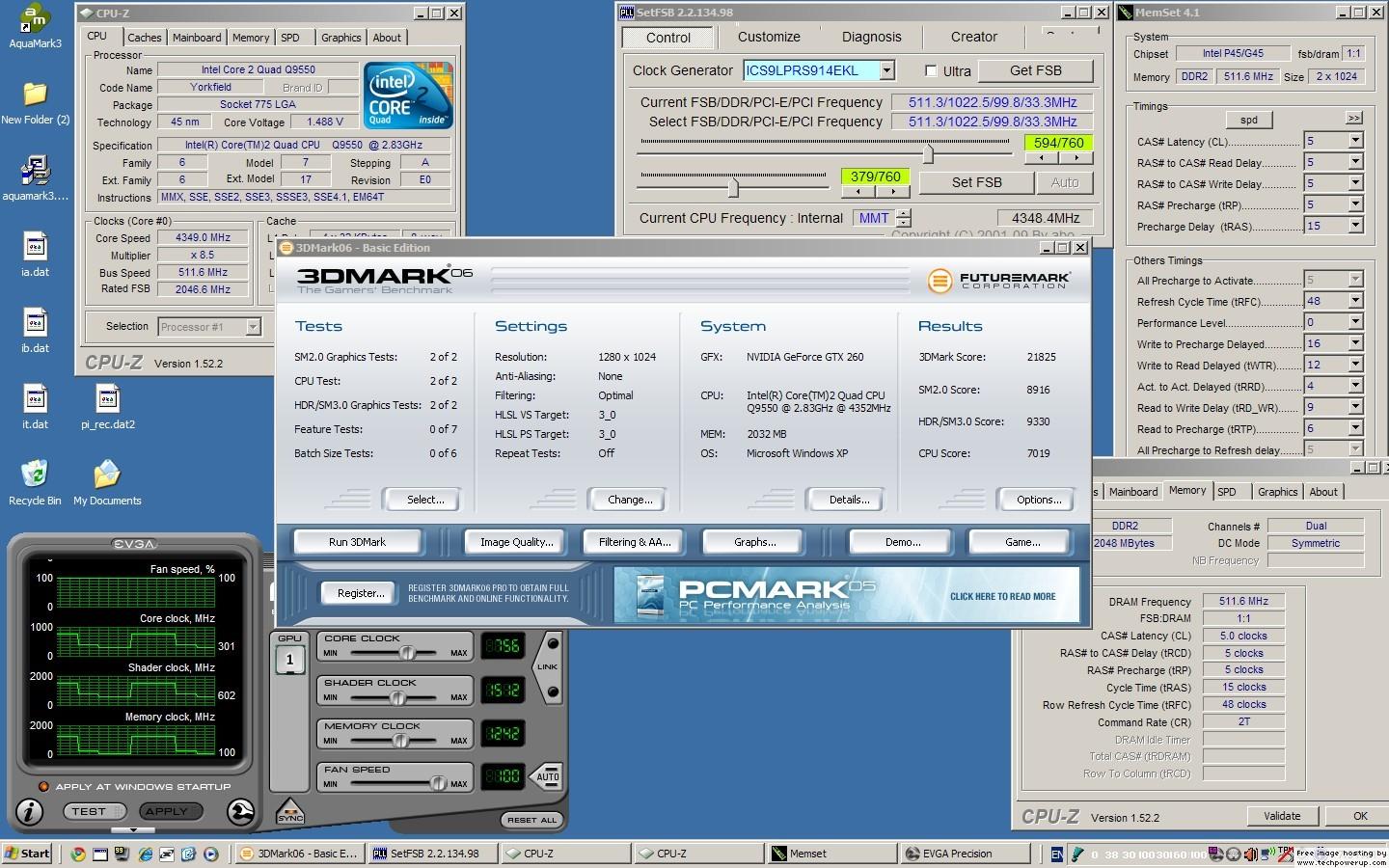
Task: Open the Recycle Bin icon
Action: coord(35,482)
